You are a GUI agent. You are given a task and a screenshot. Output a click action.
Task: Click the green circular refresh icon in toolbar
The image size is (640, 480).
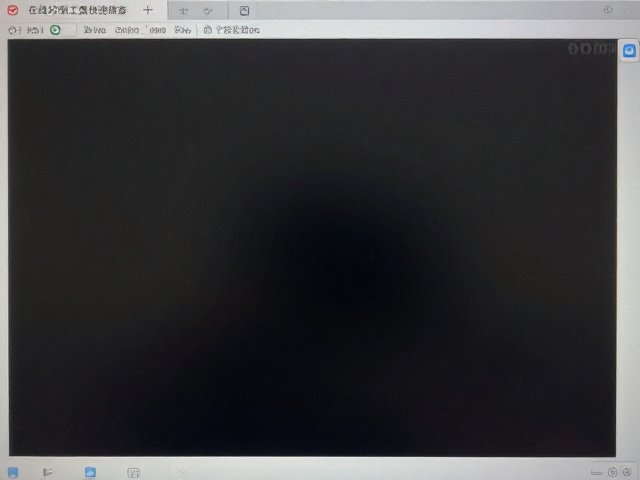point(55,30)
